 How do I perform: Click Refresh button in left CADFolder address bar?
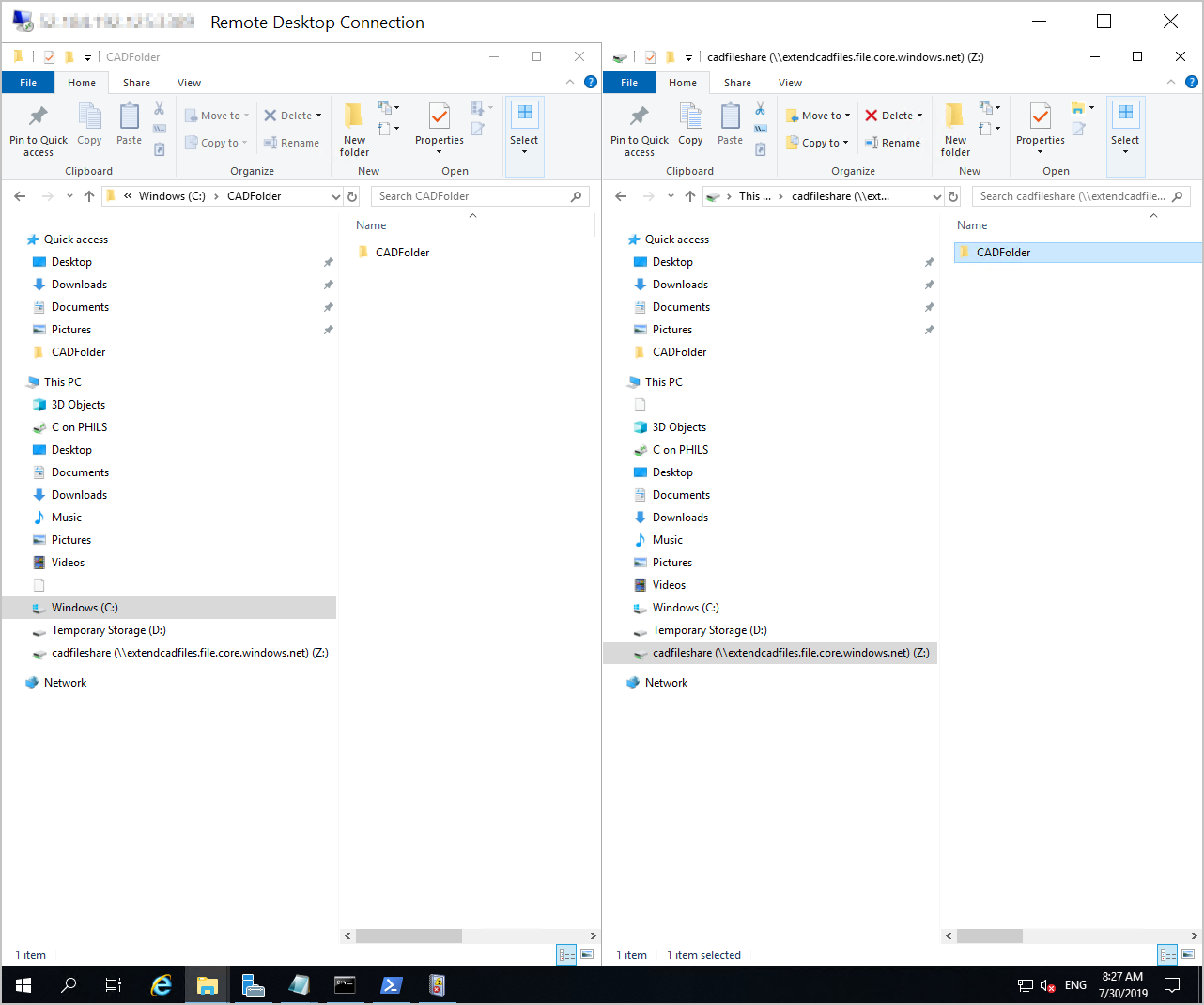click(x=352, y=196)
